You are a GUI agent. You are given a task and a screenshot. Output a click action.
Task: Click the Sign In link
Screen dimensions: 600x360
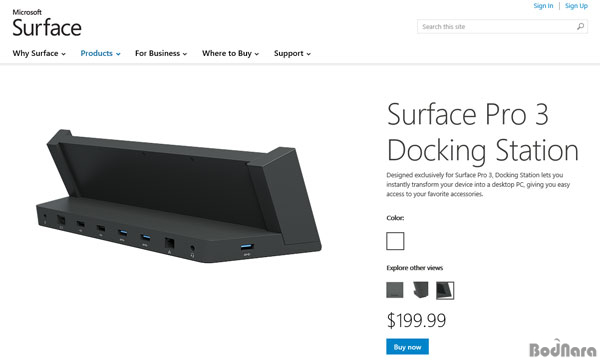(543, 6)
